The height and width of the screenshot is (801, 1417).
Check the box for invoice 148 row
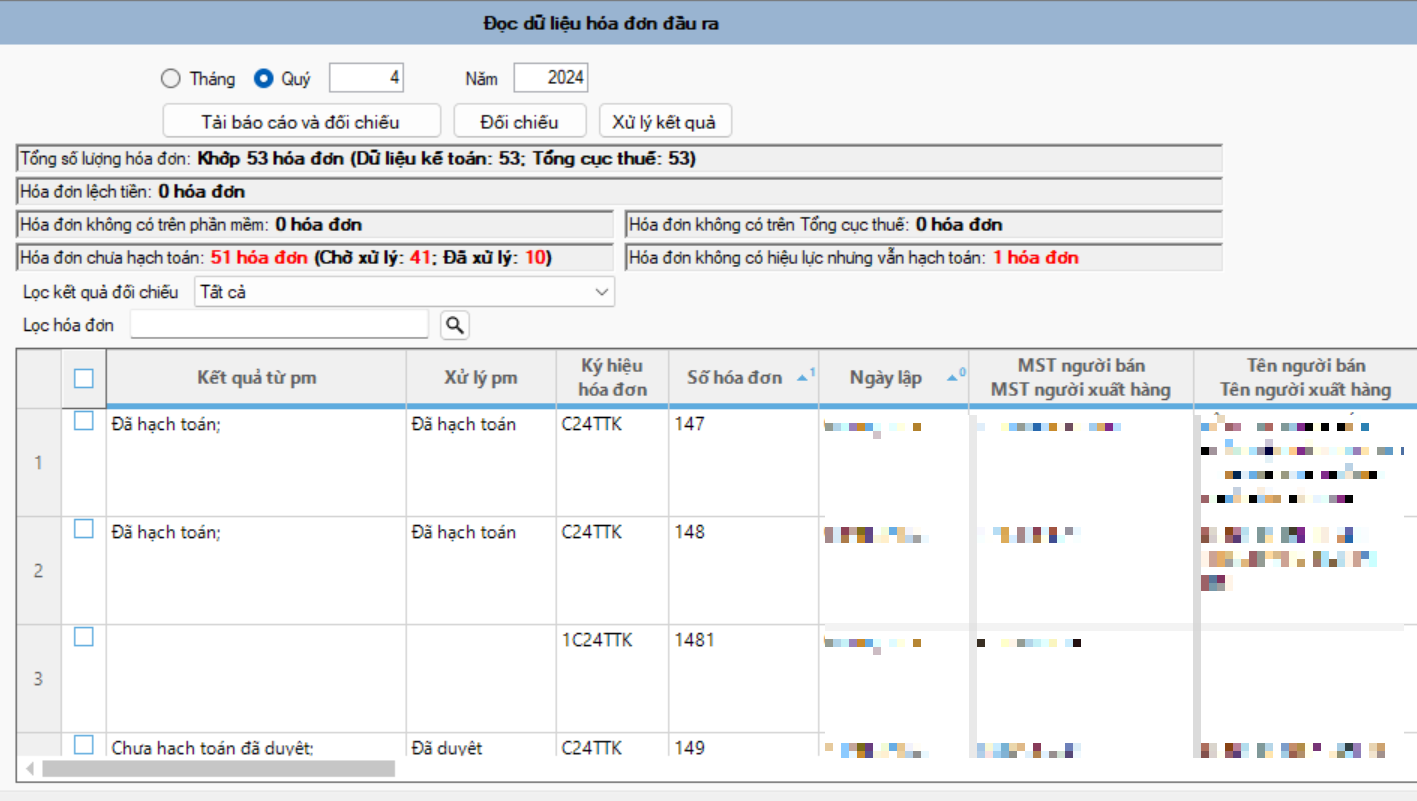[x=84, y=529]
